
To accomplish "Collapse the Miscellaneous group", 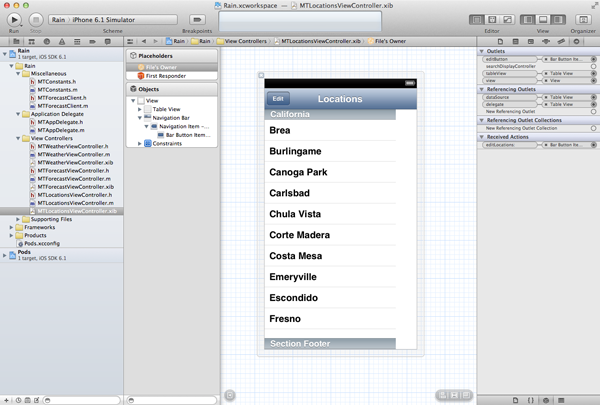I will coord(18,73).
